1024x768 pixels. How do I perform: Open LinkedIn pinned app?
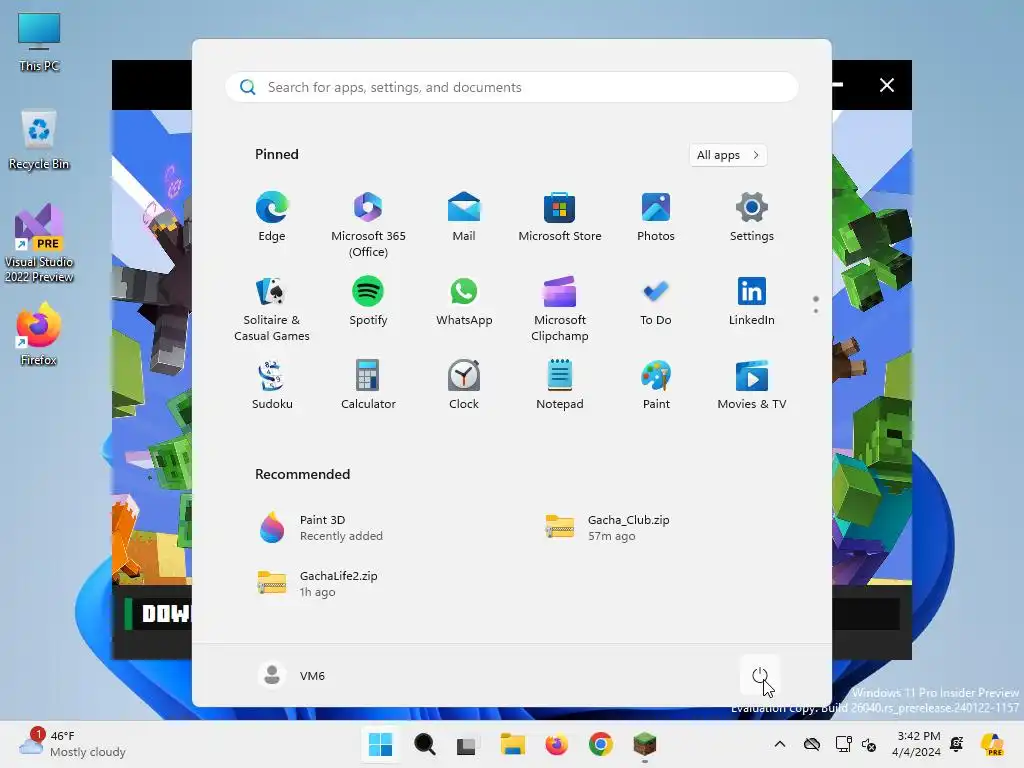click(x=752, y=301)
